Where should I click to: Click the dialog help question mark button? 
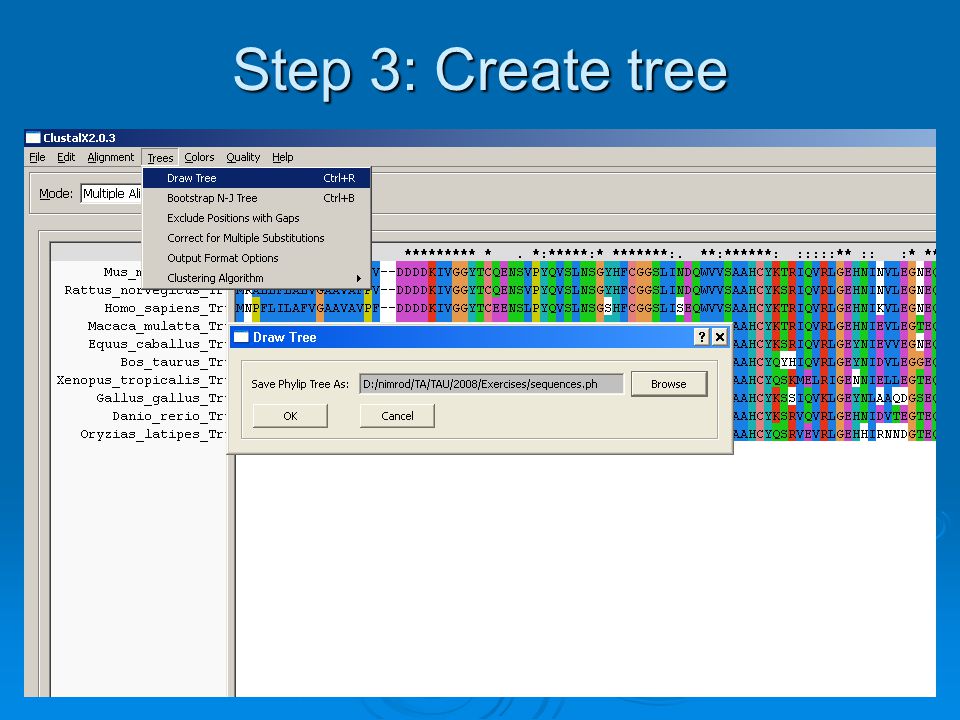[702, 337]
